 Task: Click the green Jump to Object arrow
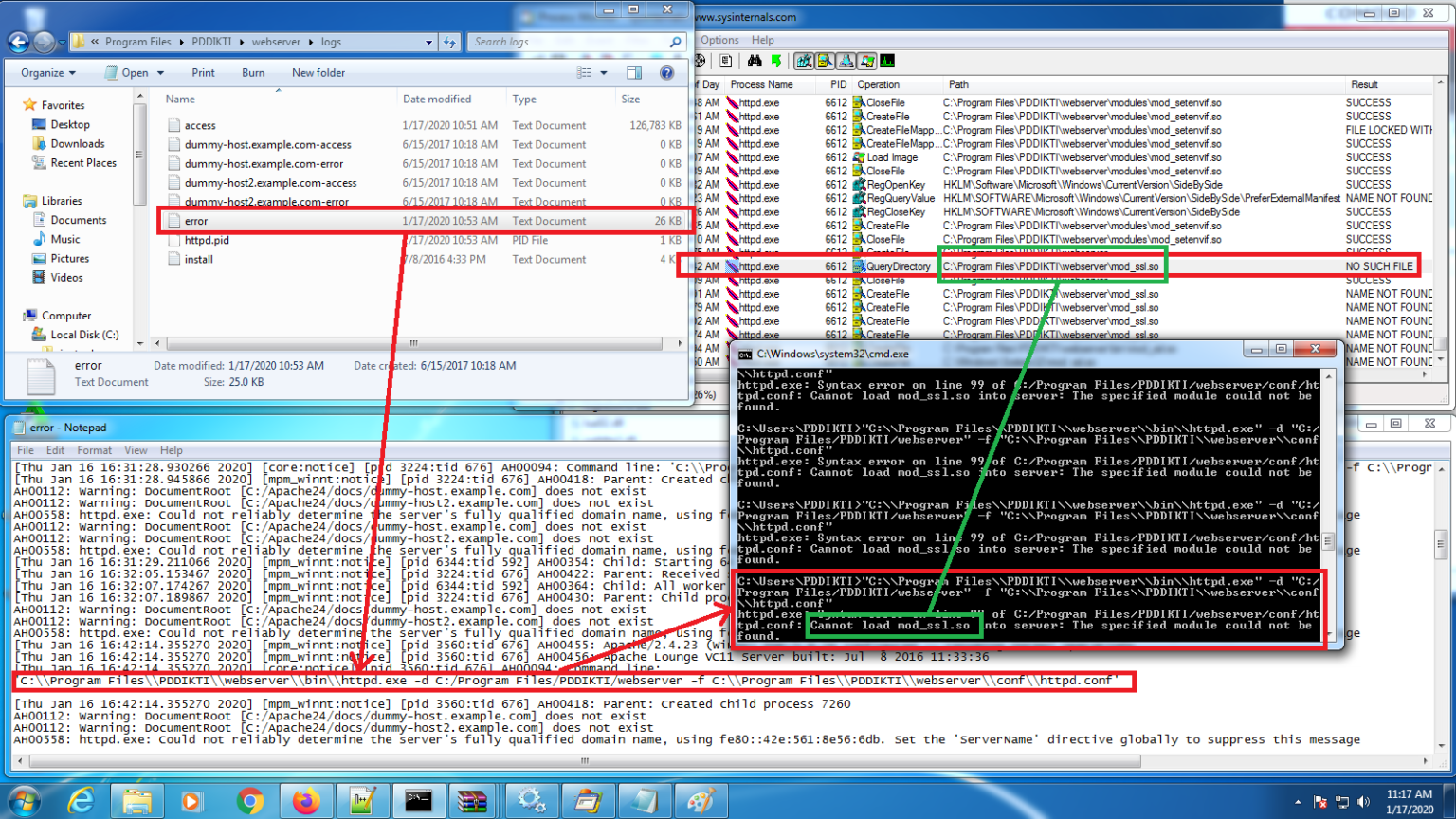click(776, 61)
